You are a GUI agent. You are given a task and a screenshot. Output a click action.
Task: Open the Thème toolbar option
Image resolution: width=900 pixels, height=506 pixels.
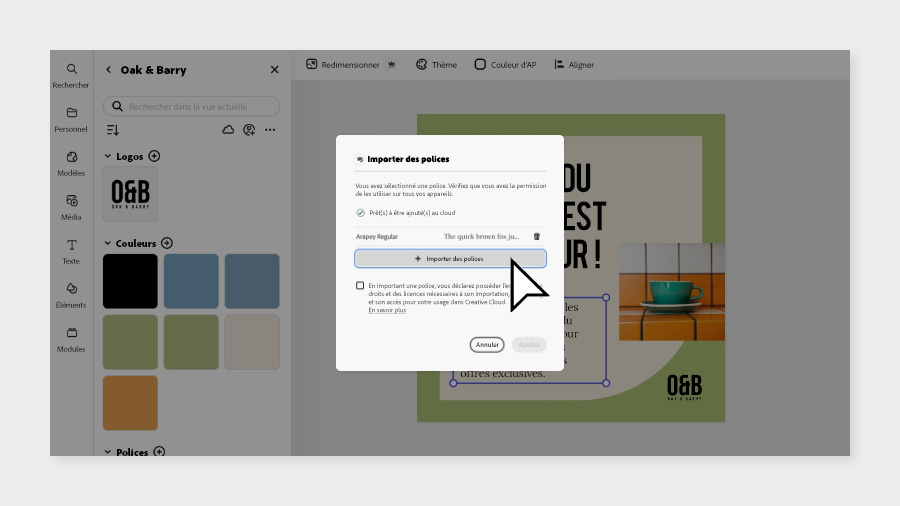436,64
